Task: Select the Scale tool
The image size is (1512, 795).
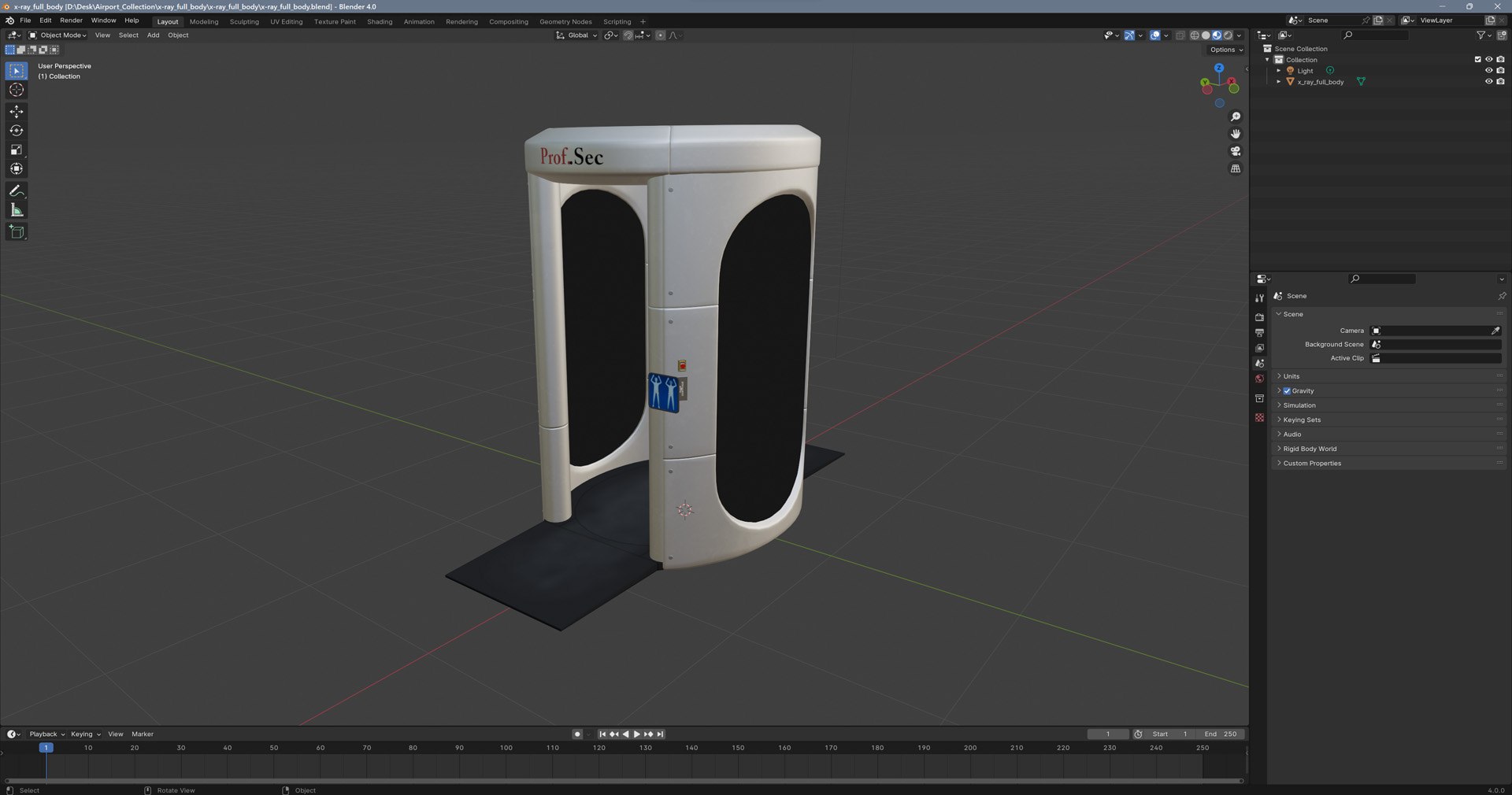Action: click(x=17, y=150)
